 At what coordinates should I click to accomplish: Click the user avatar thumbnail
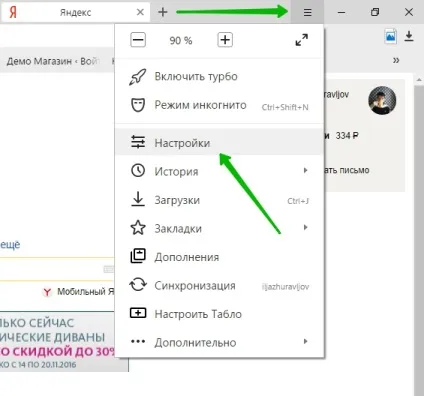382,100
